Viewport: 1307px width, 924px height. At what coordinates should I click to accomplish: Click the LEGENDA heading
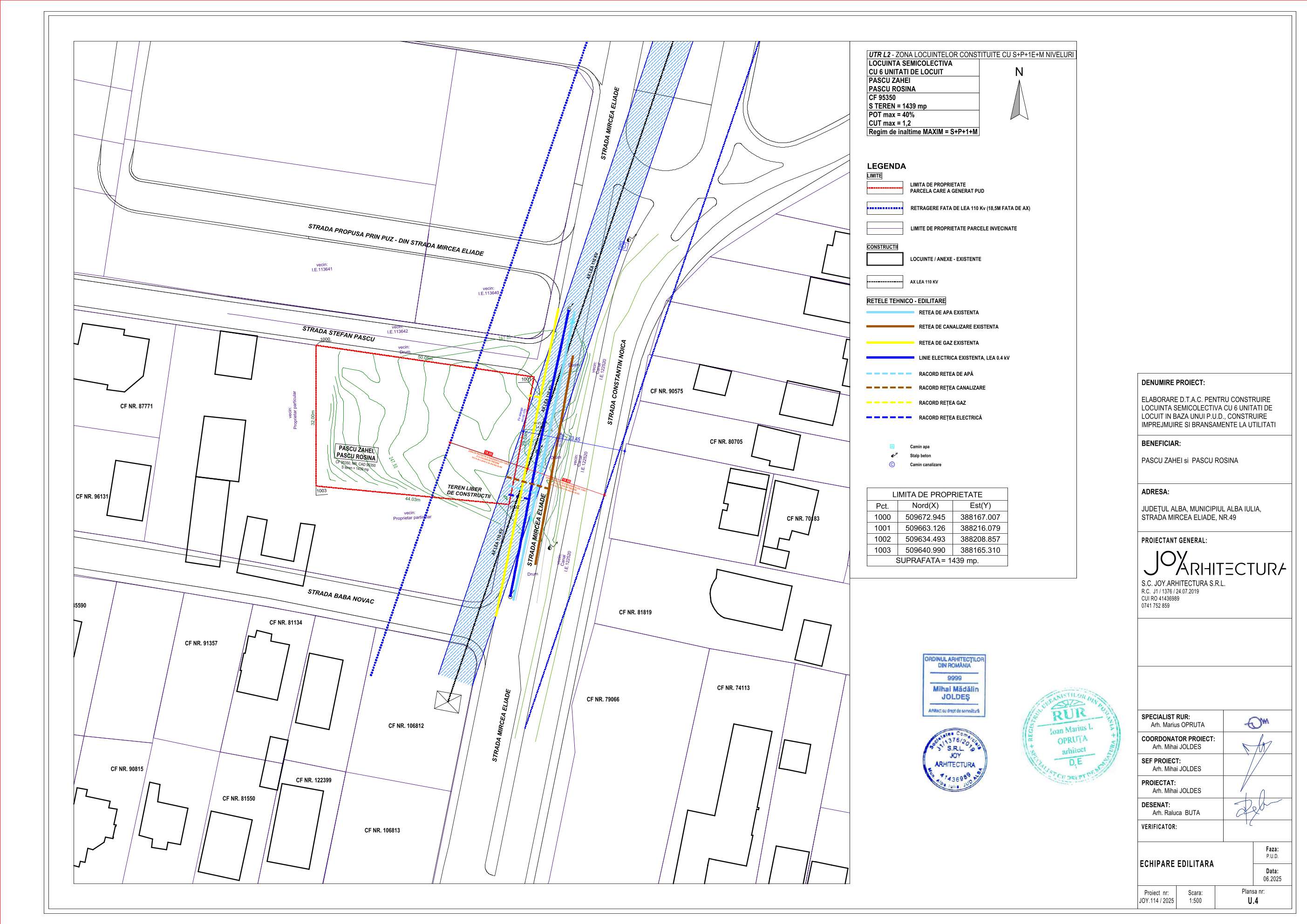(886, 166)
